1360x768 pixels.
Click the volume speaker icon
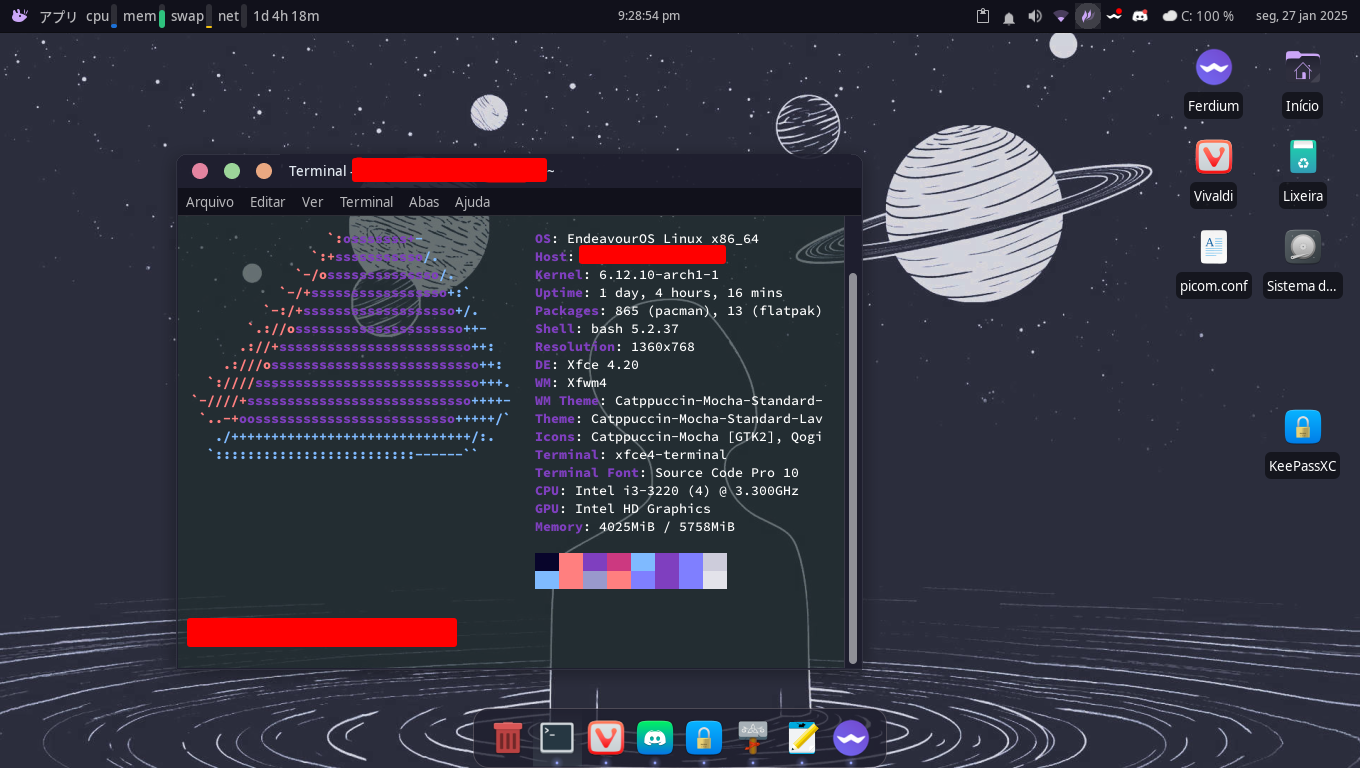[x=1035, y=16]
